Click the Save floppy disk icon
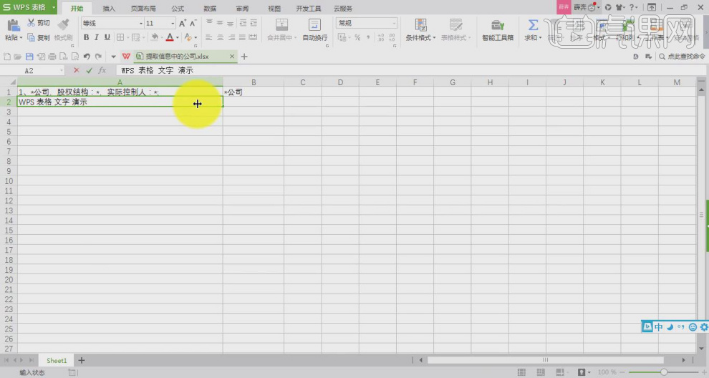Screen dimensions: 709x378 29,57
